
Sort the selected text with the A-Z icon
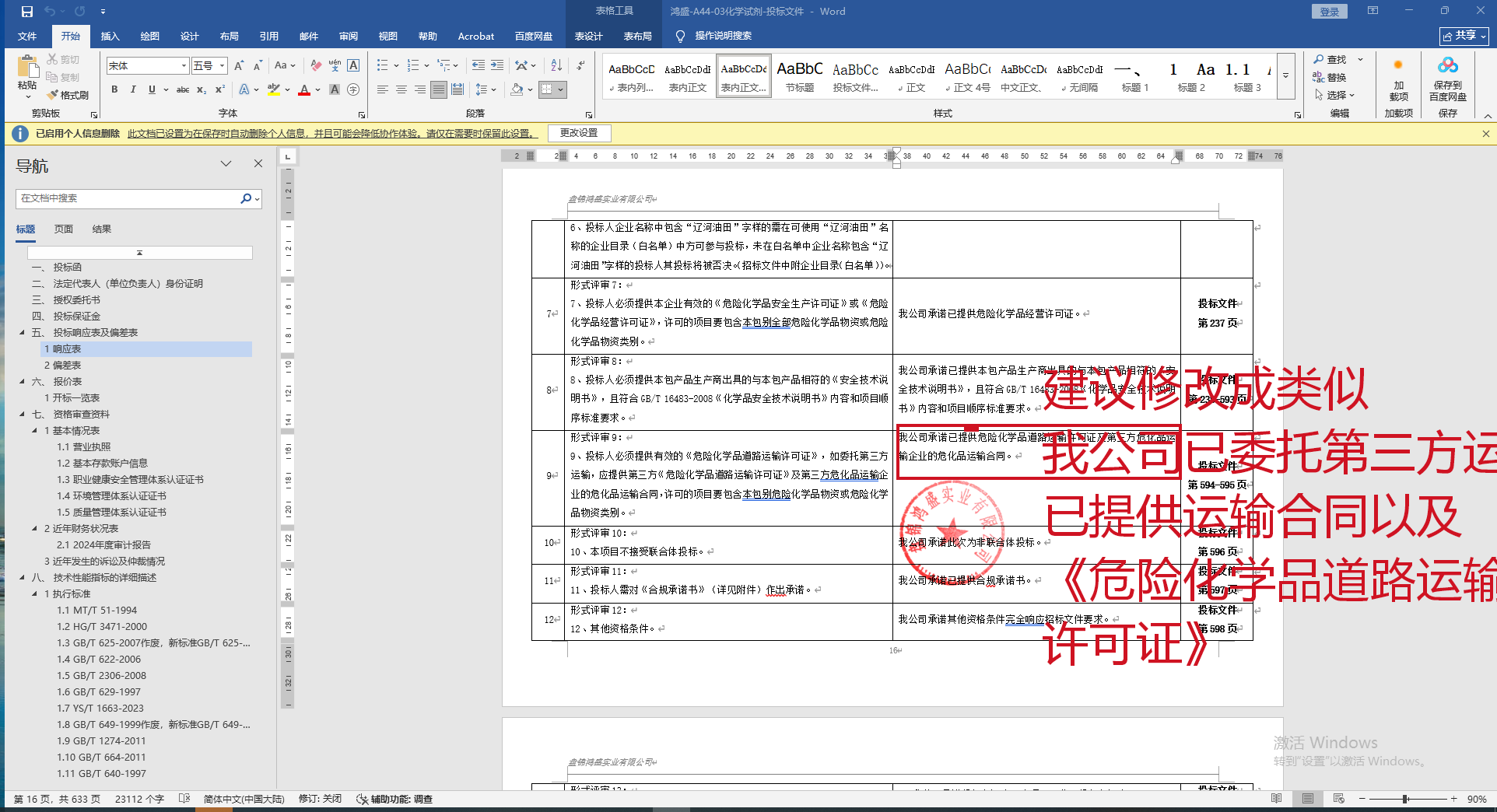[x=556, y=65]
